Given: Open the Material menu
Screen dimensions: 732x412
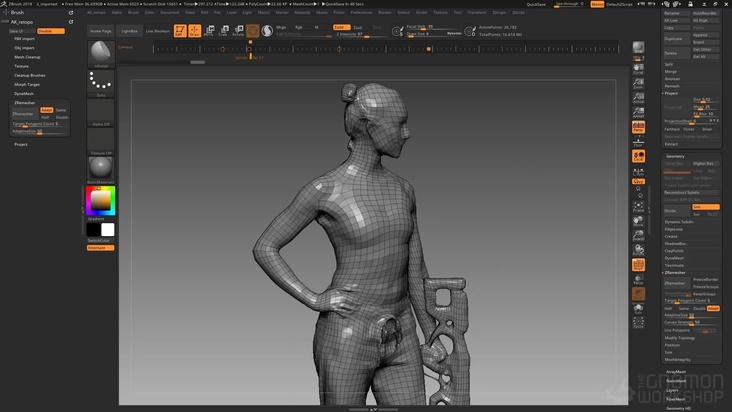Looking at the screenshot, I should click(302, 13).
